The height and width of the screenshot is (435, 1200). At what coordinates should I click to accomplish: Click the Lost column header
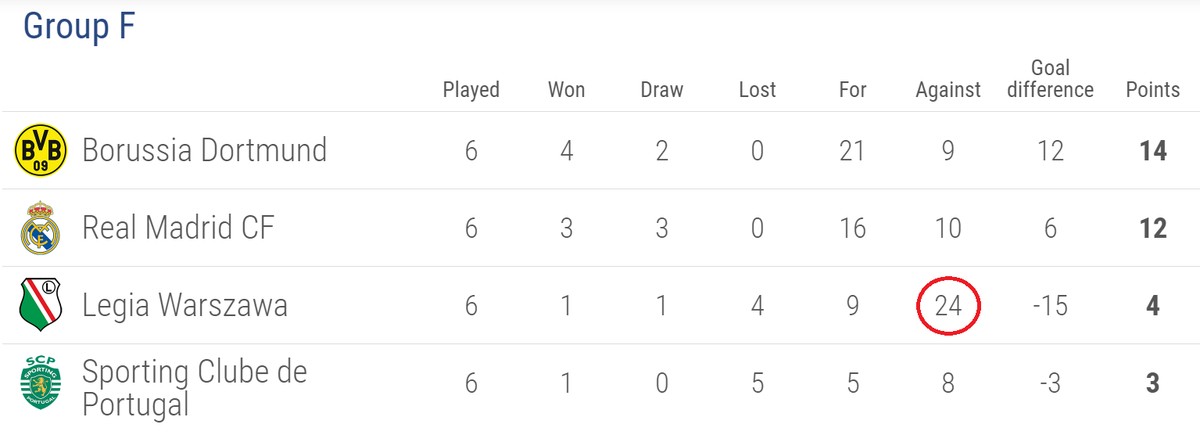coord(757,90)
